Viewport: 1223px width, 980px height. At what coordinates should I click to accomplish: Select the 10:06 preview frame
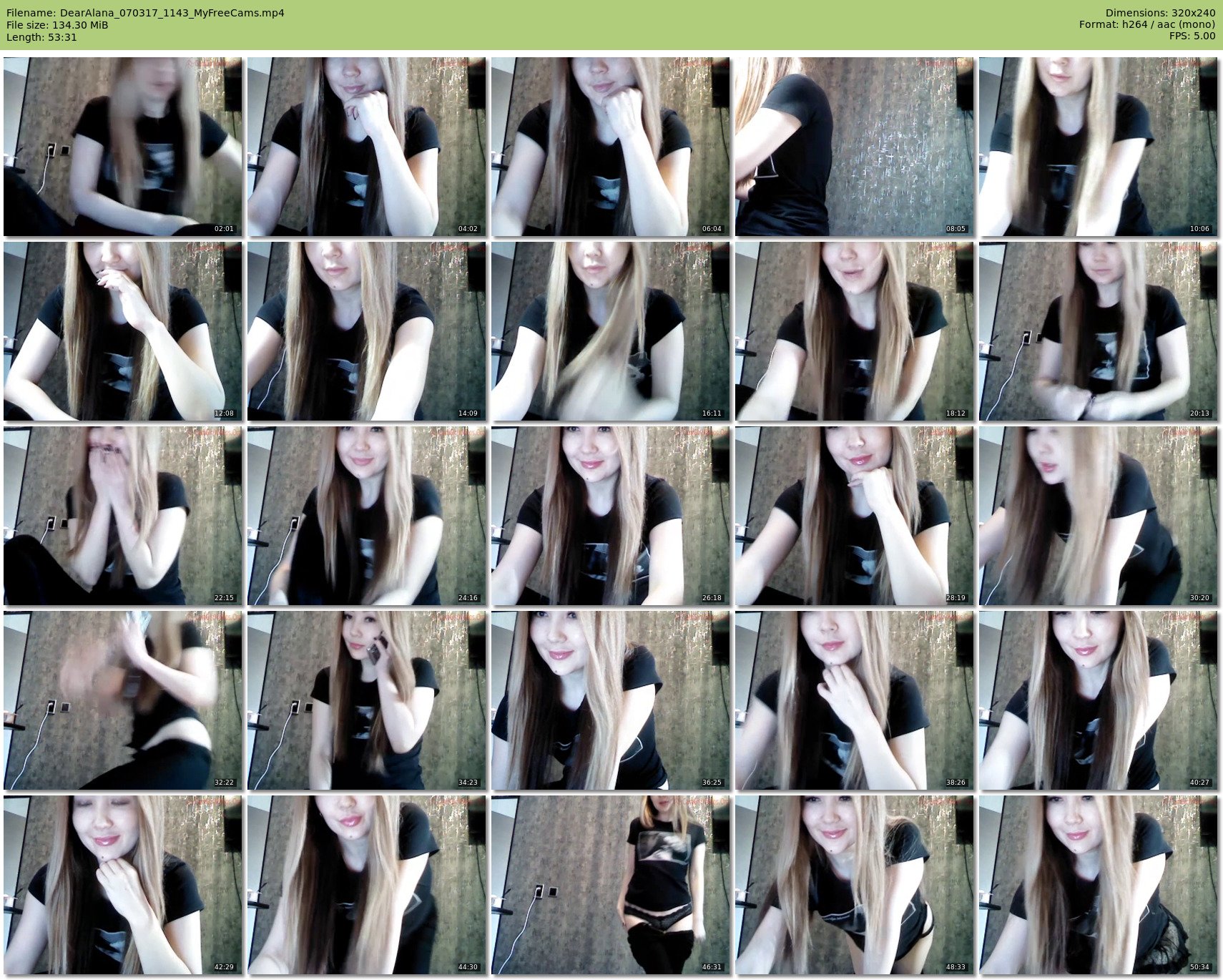point(1099,147)
